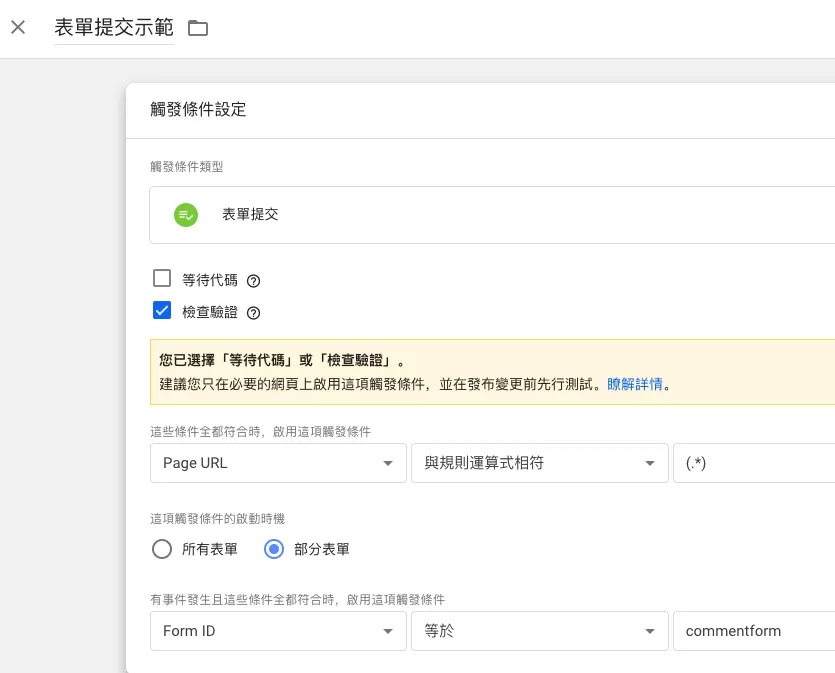Click the 觸發條件設定 heading text
The image size is (835, 673).
[x=198, y=109]
